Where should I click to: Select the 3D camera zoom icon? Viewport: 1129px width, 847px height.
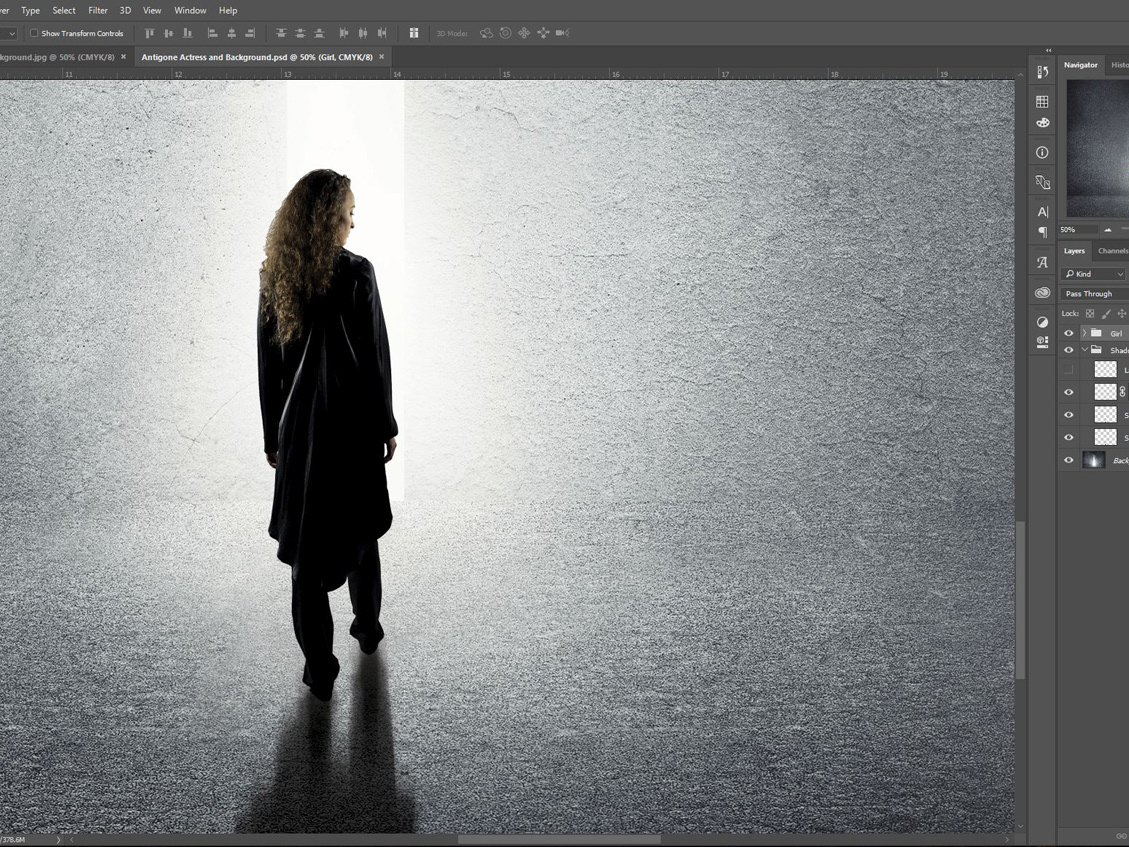pos(562,33)
